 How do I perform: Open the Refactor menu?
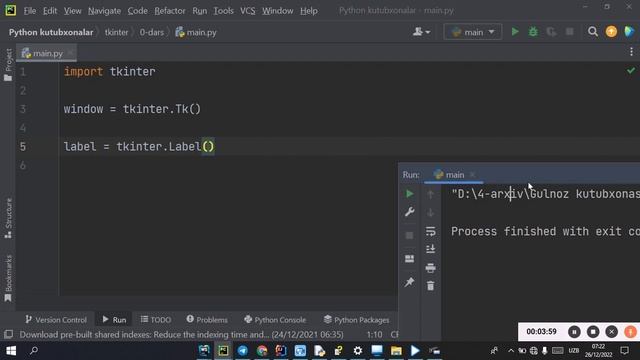pyautogui.click(x=170, y=11)
